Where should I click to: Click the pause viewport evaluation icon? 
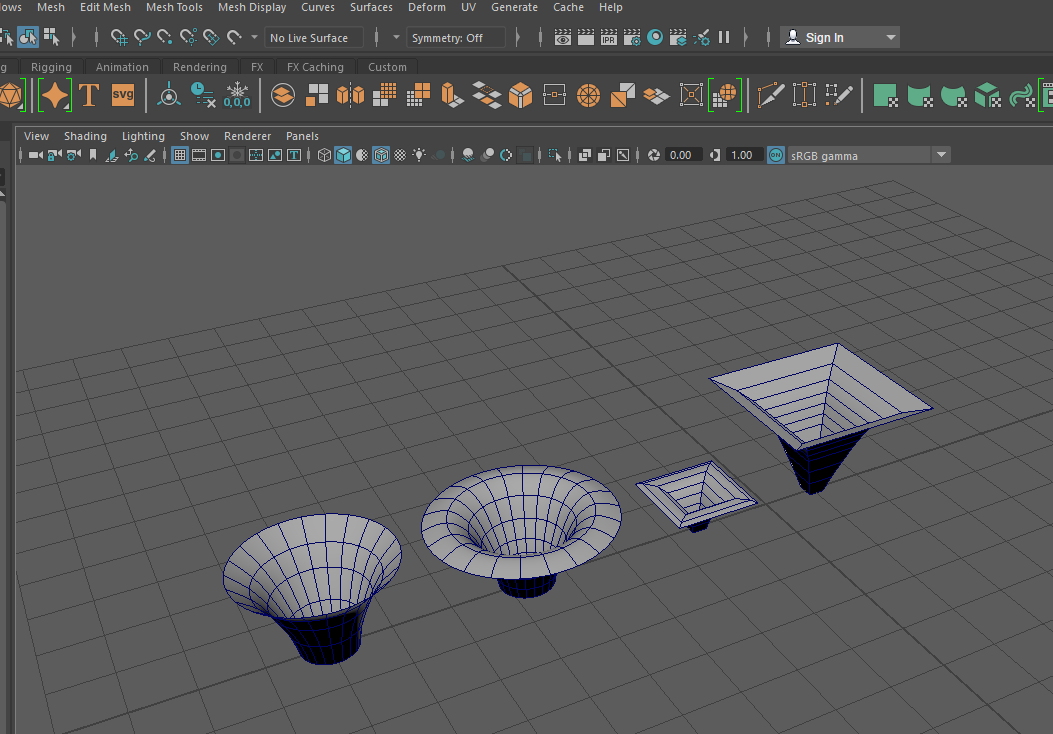724,38
